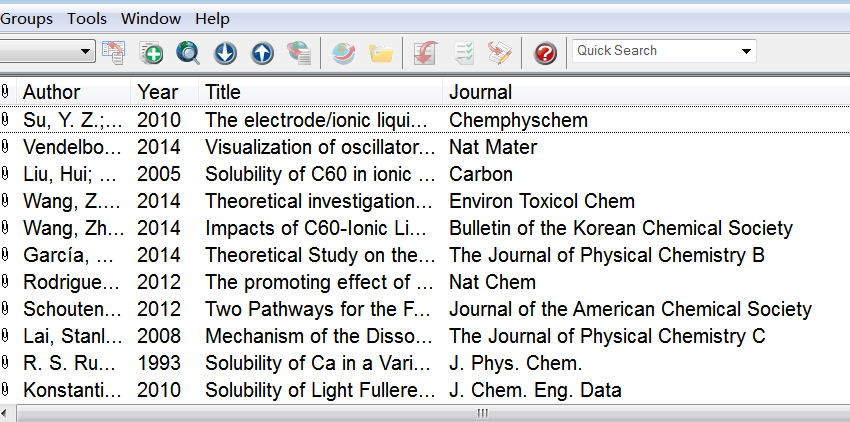Click the Format Bibliography icon
850x422 pixels.
click(x=463, y=52)
